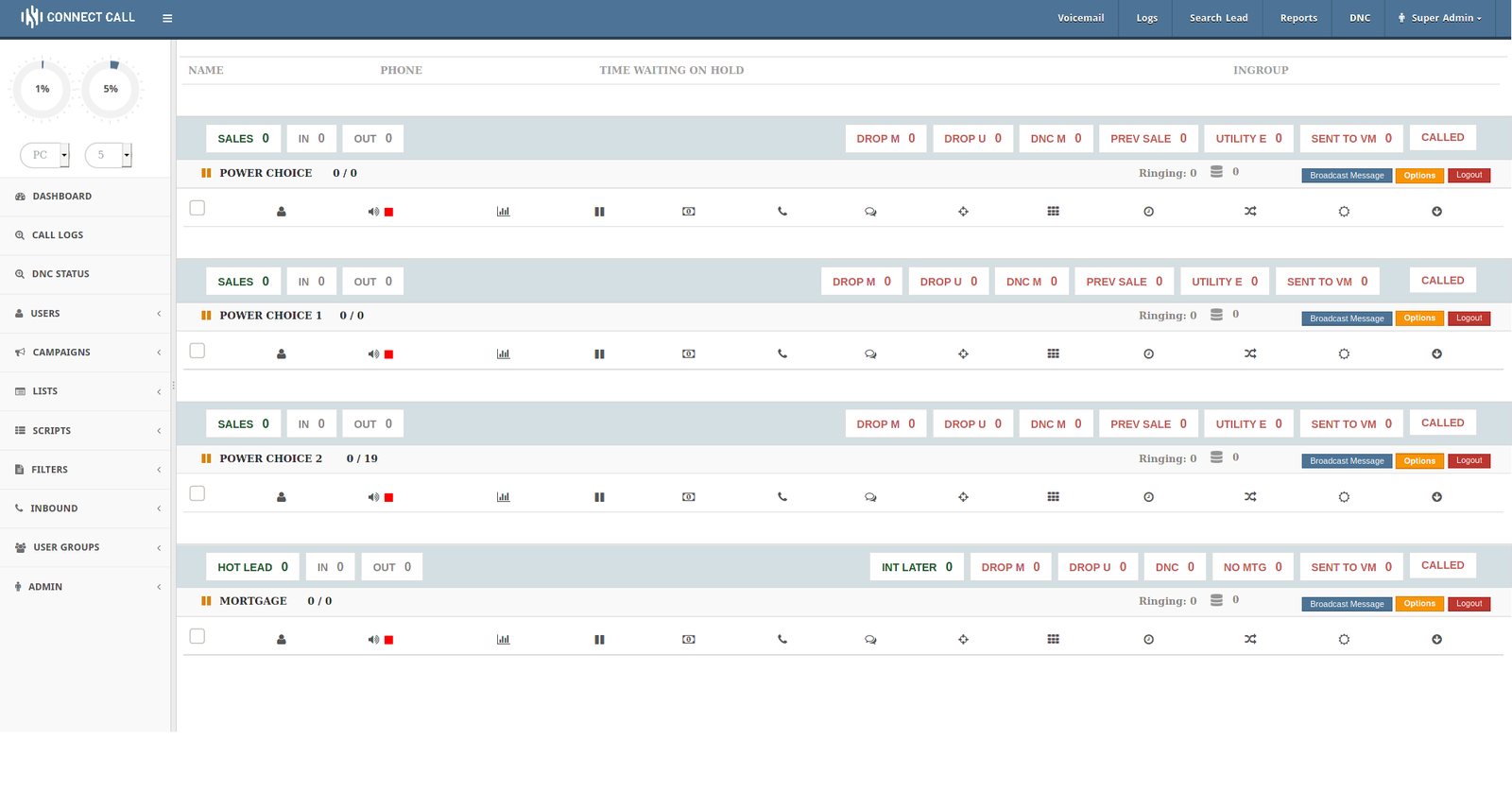The image size is (1512, 792).
Task: Click the pause icon in Power Choice 2 row
Action: coord(599,497)
